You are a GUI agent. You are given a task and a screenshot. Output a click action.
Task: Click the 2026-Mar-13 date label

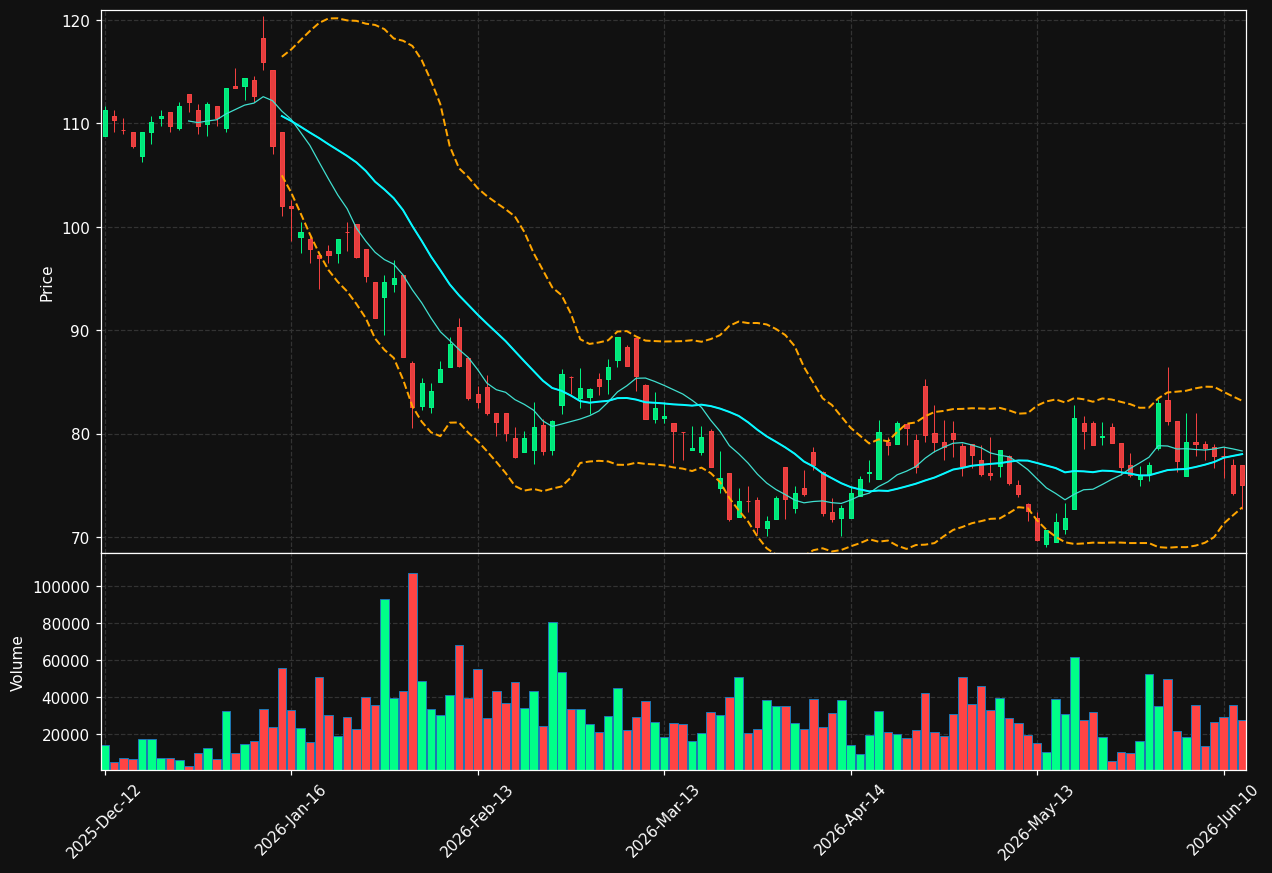(x=663, y=820)
